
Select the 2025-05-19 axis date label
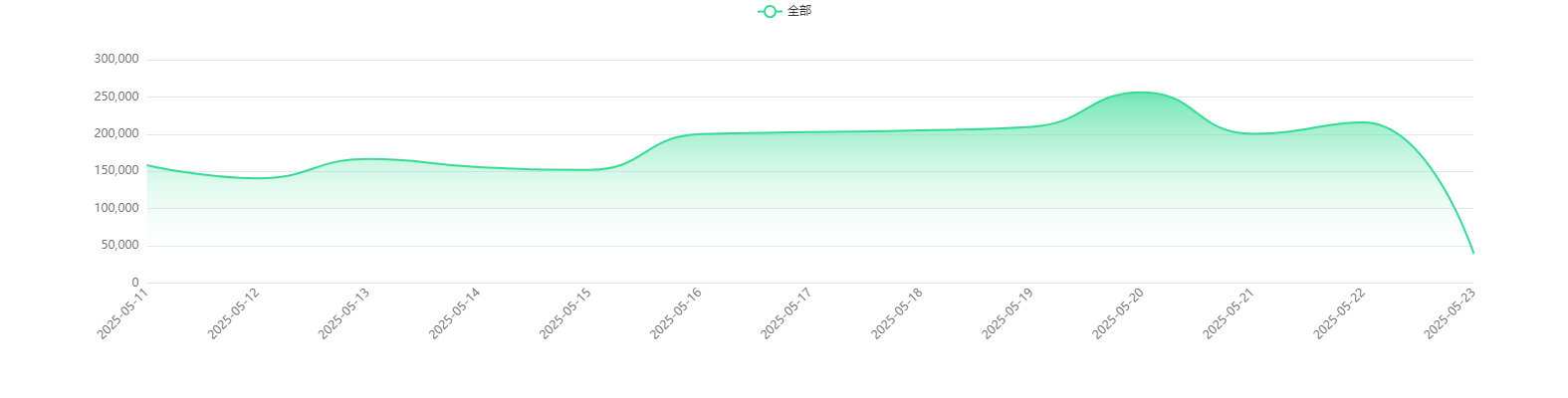point(1007,313)
